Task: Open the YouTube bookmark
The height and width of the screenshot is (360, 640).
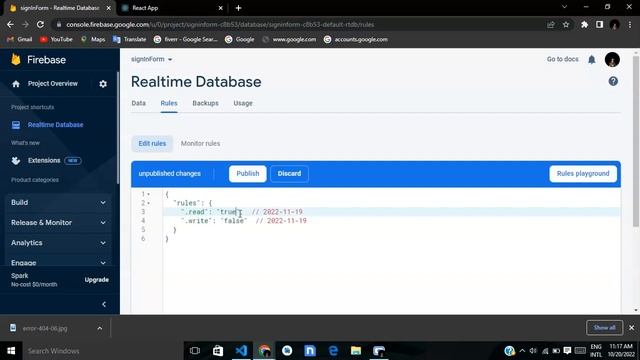Action: tap(56, 40)
